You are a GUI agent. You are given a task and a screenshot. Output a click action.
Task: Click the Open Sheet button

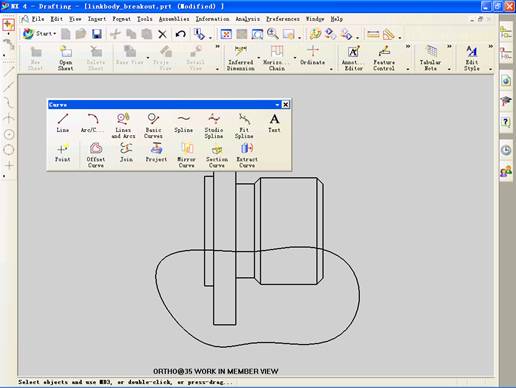coord(65,58)
